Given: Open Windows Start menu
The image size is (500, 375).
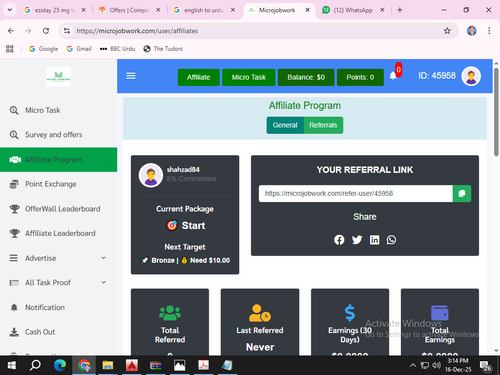Looking at the screenshot, I should click(12, 366).
